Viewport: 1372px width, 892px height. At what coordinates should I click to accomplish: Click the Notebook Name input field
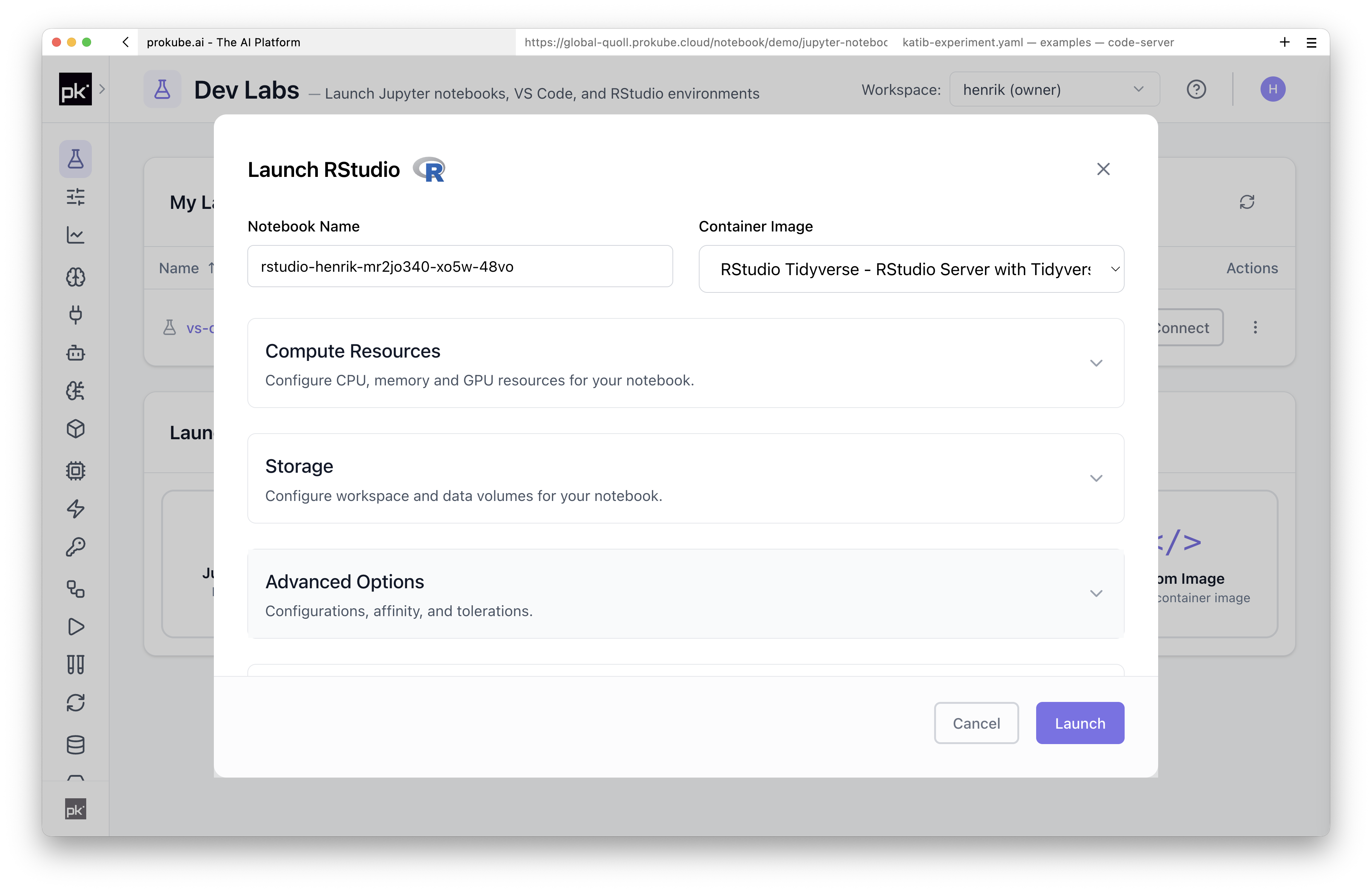[460, 266]
